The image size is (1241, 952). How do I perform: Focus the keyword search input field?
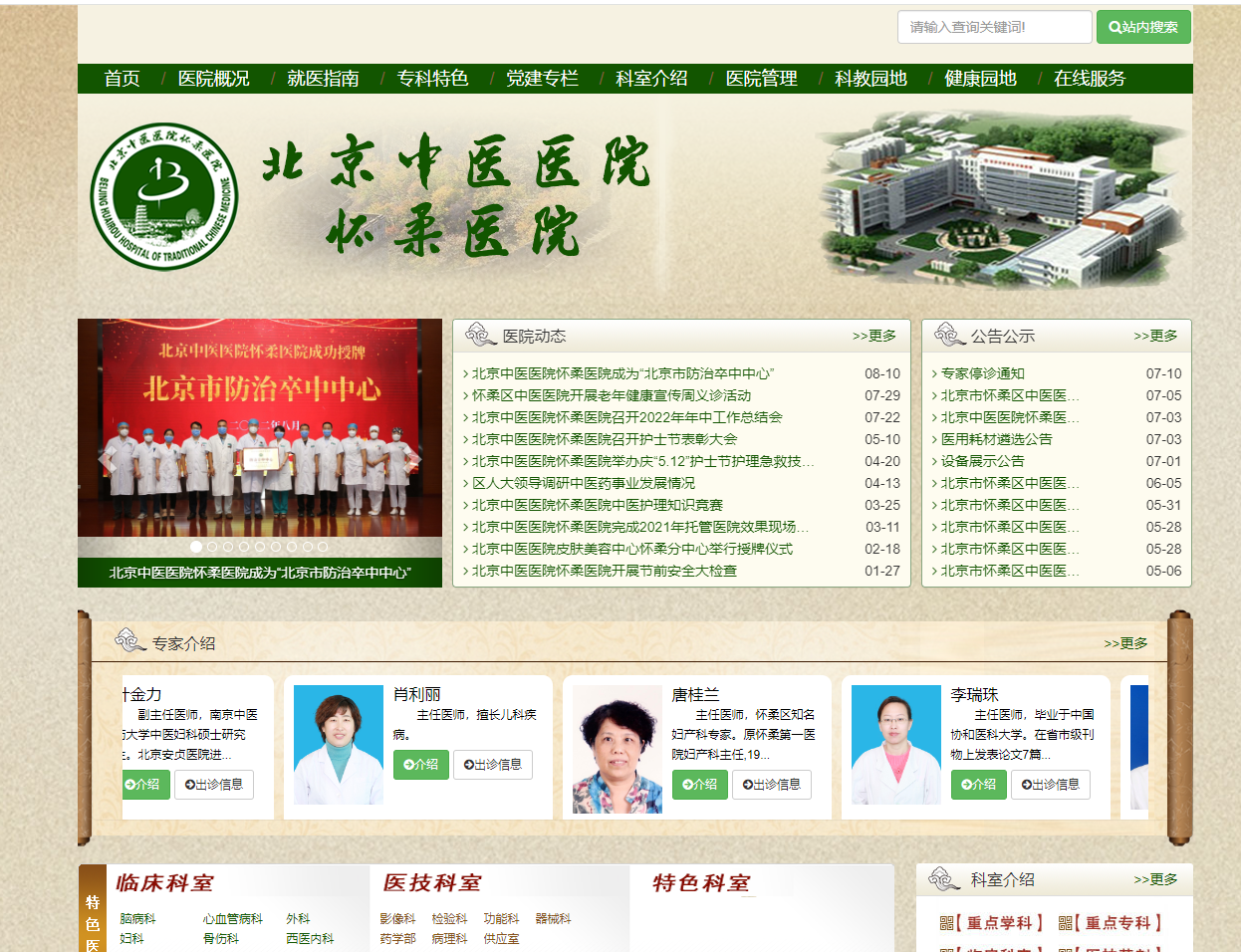pos(994,27)
